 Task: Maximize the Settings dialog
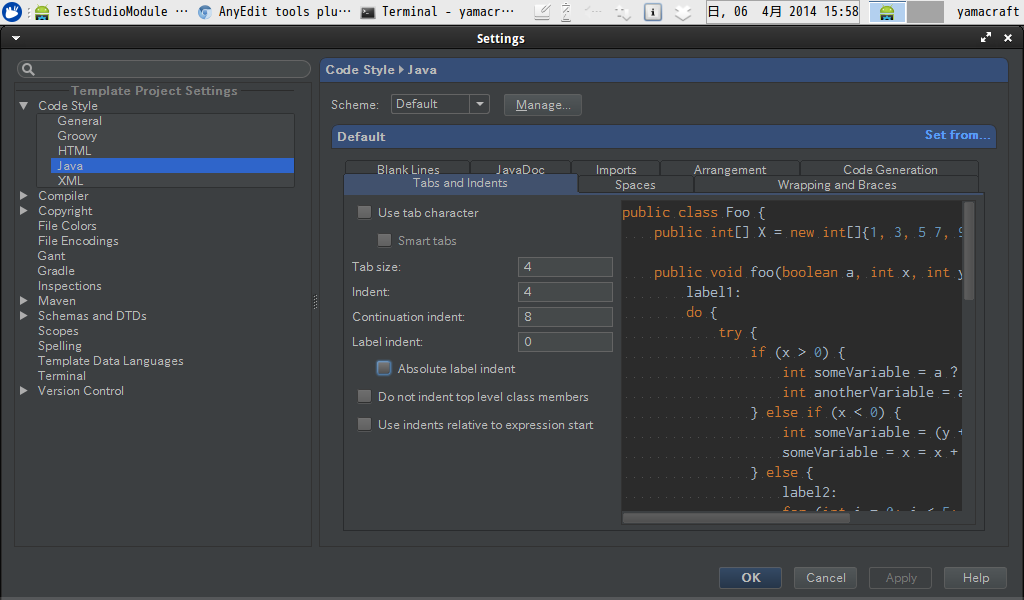tap(985, 38)
